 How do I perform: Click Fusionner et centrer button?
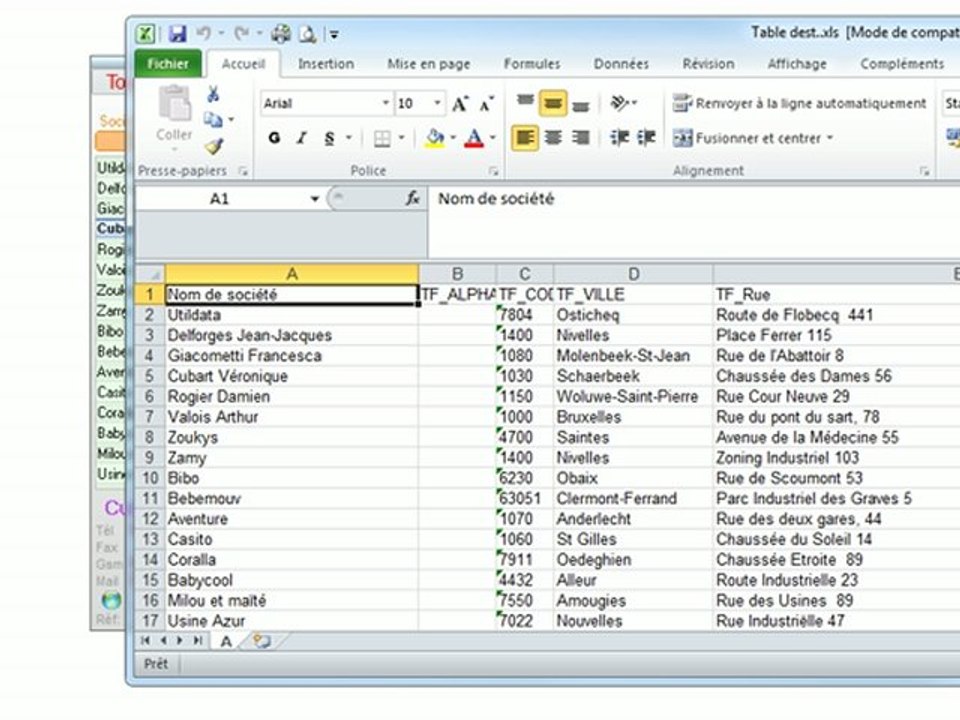[752, 138]
